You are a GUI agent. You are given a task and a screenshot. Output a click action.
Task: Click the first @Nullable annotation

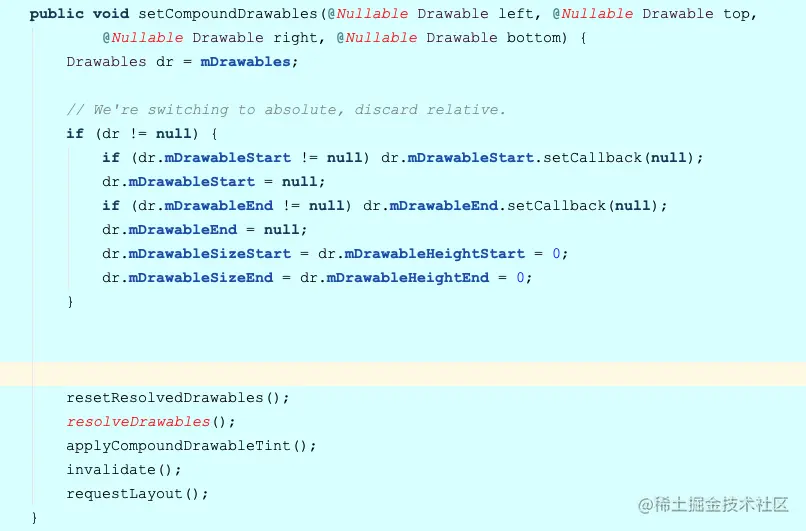point(368,14)
